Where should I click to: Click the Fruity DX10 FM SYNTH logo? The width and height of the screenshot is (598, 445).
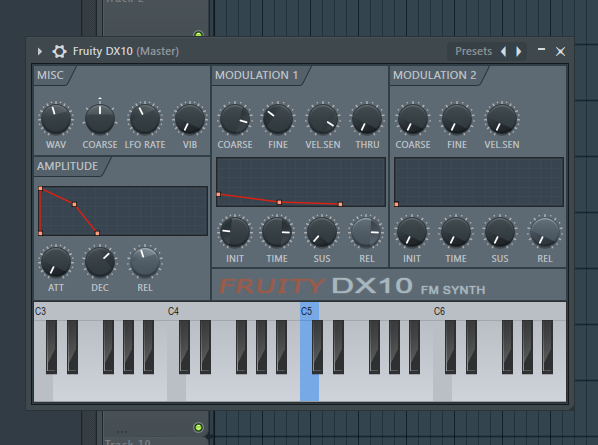pos(352,286)
